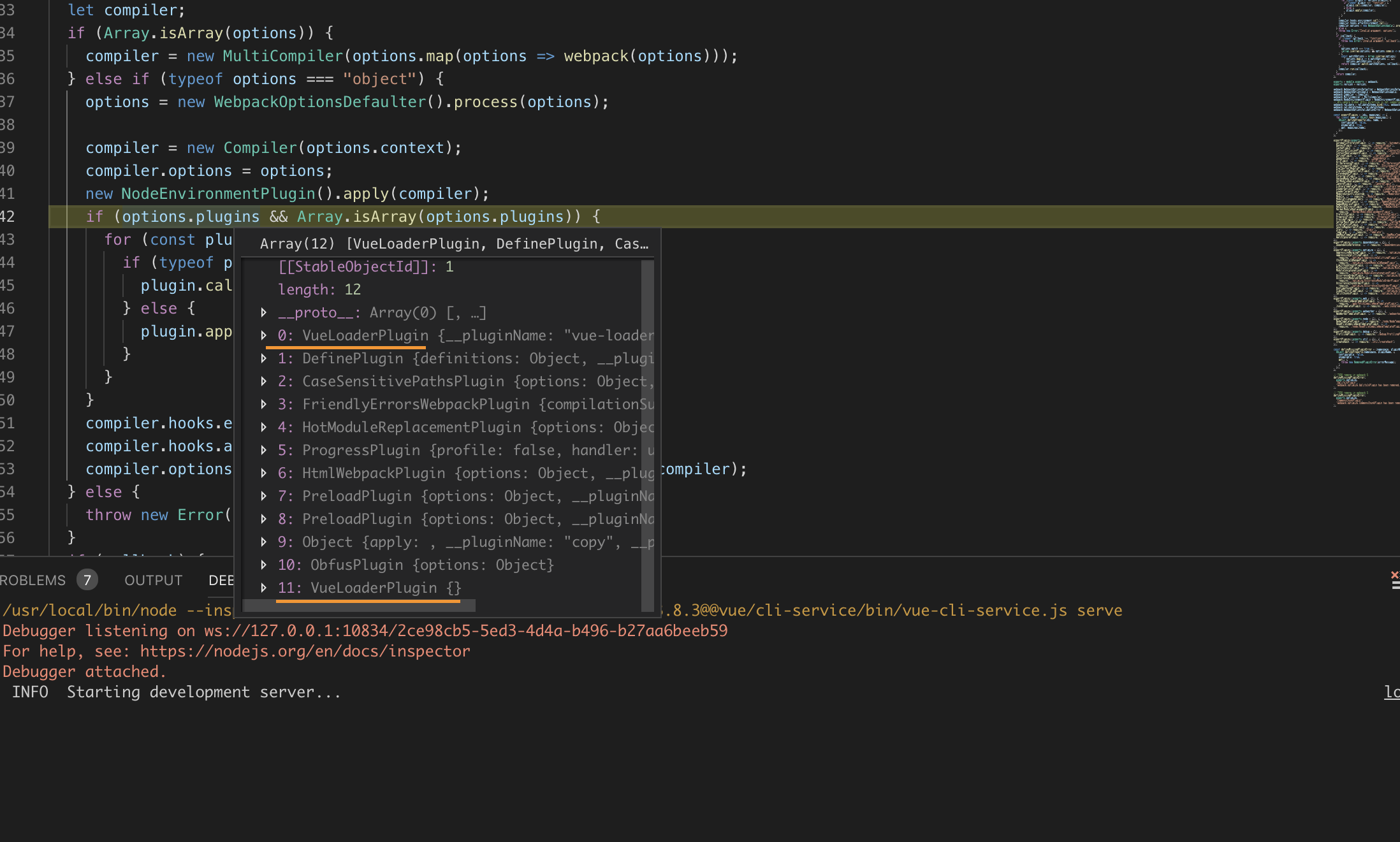Expand item 2 CaseSensitivePathsPlugin

coord(263,382)
